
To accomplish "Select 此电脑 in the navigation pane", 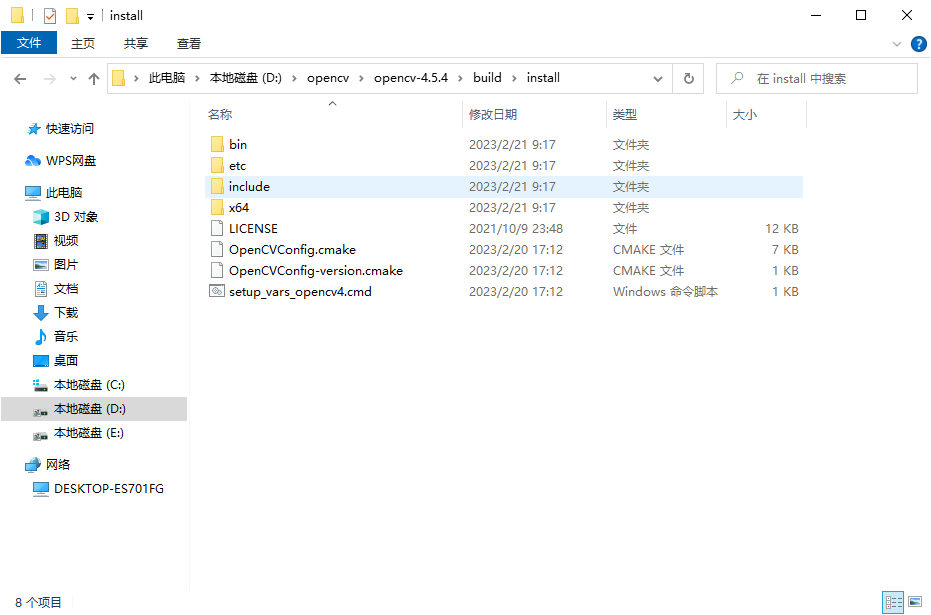I will (x=64, y=193).
